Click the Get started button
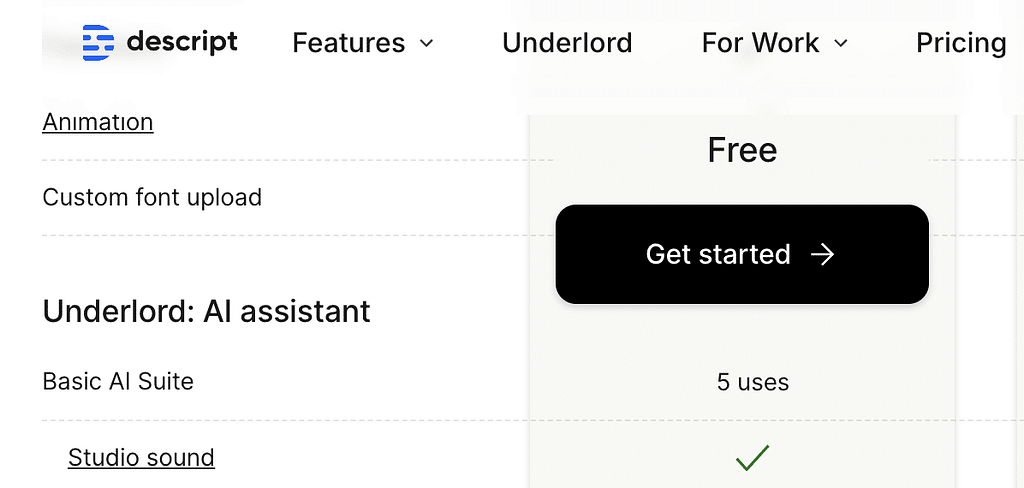Viewport: 1024px width, 488px height. tap(742, 254)
